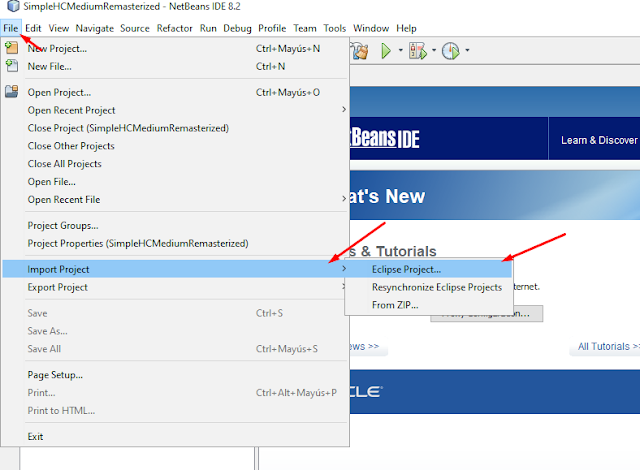Image resolution: width=640 pixels, height=470 pixels.
Task: Open the Tools menu
Action: [335, 28]
